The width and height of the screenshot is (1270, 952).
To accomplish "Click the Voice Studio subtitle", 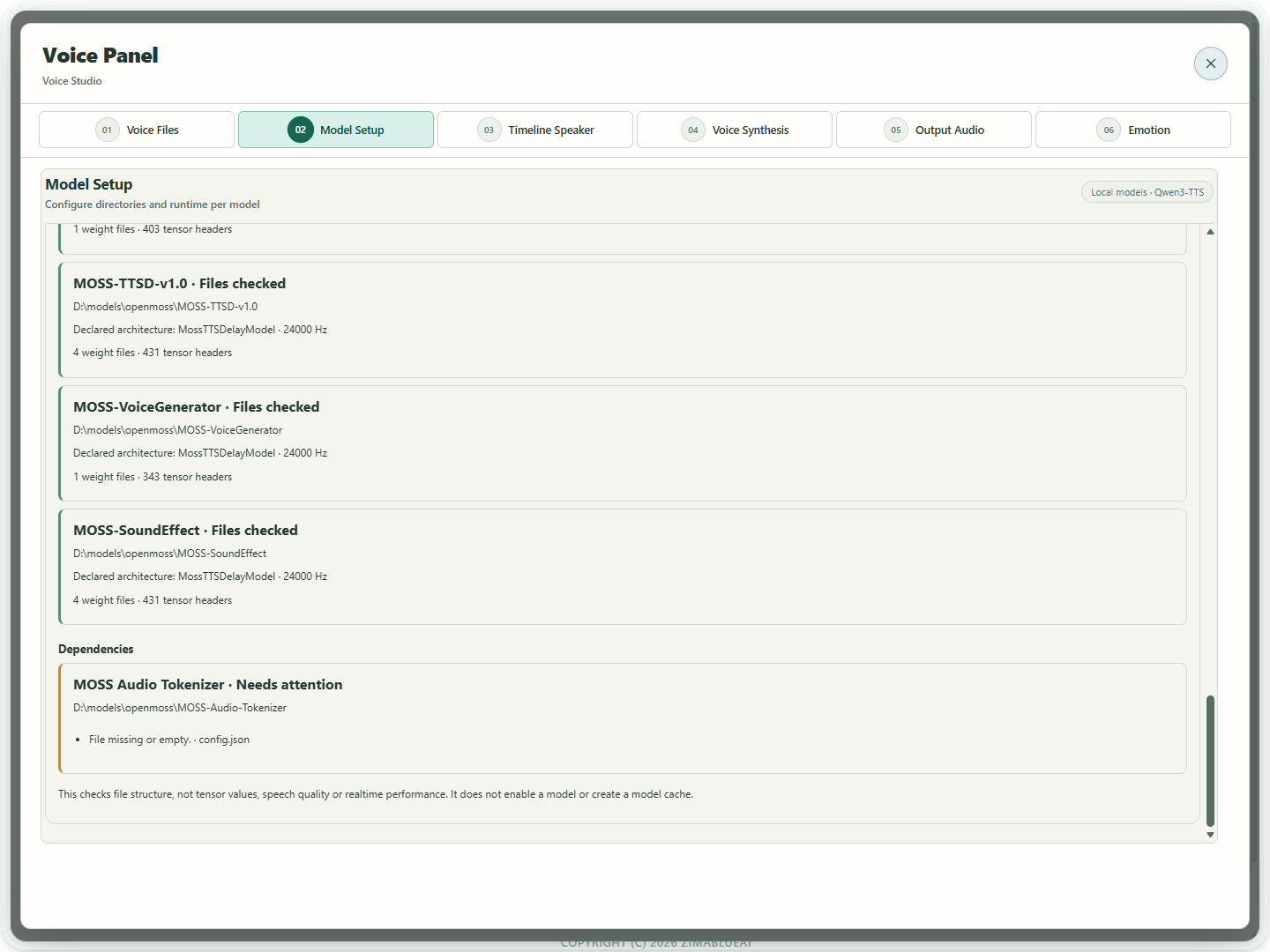I will pyautogui.click(x=71, y=81).
